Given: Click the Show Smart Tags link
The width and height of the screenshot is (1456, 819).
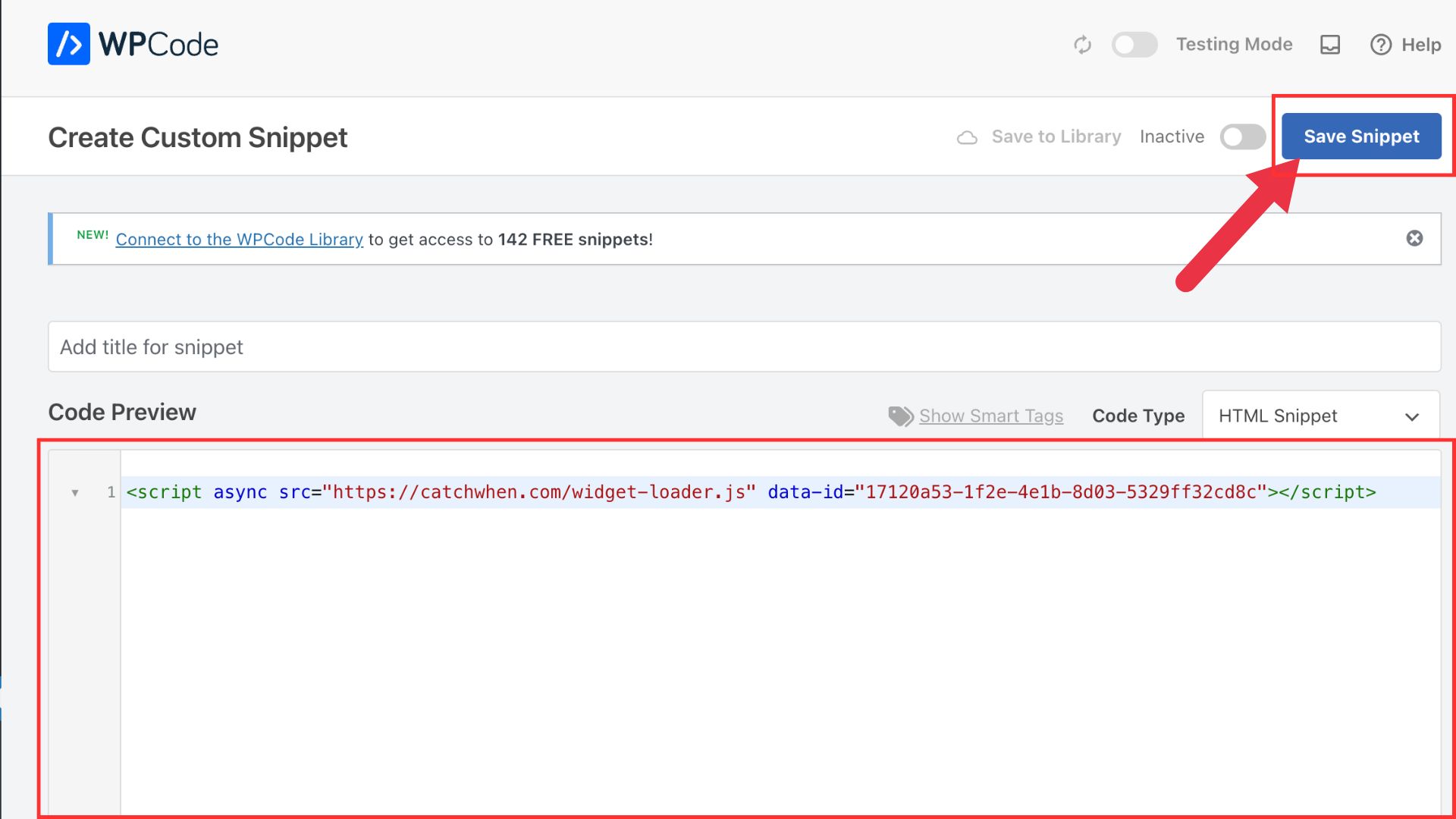Looking at the screenshot, I should [991, 416].
